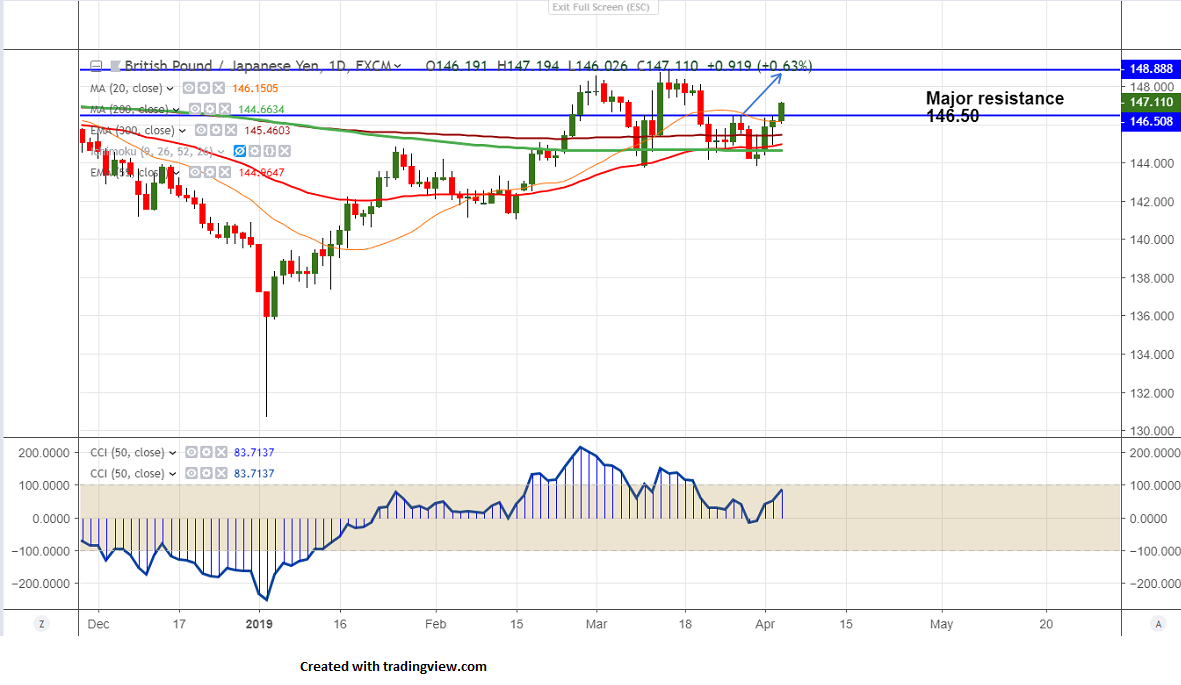The image size is (1181, 685).
Task: Open settings for EMA (55, close)
Action: pos(210,173)
